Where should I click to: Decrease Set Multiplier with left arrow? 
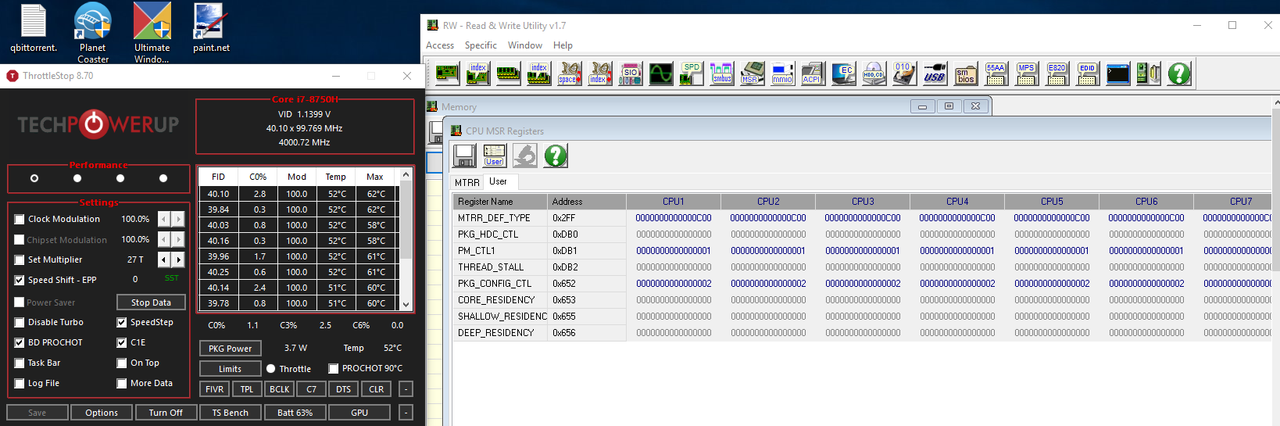coord(165,260)
